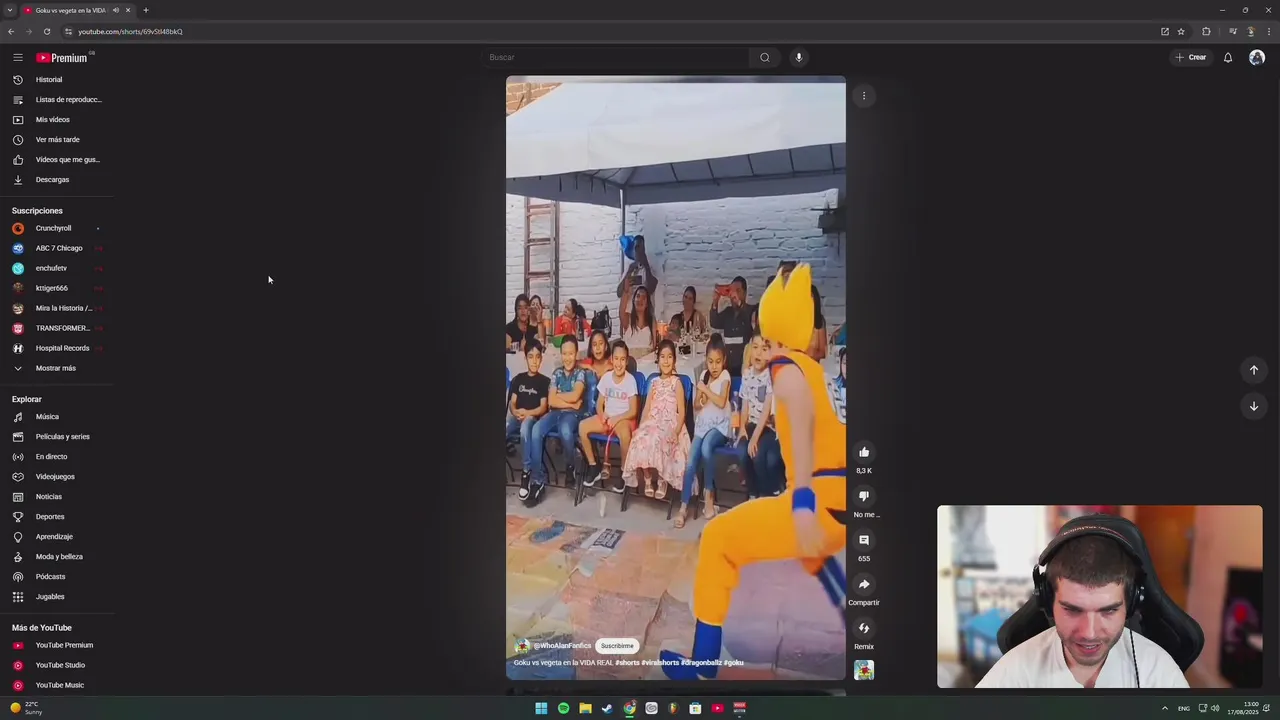Expand subscriptions with Mostrar más
Viewport: 1280px width, 720px height.
(x=56, y=368)
